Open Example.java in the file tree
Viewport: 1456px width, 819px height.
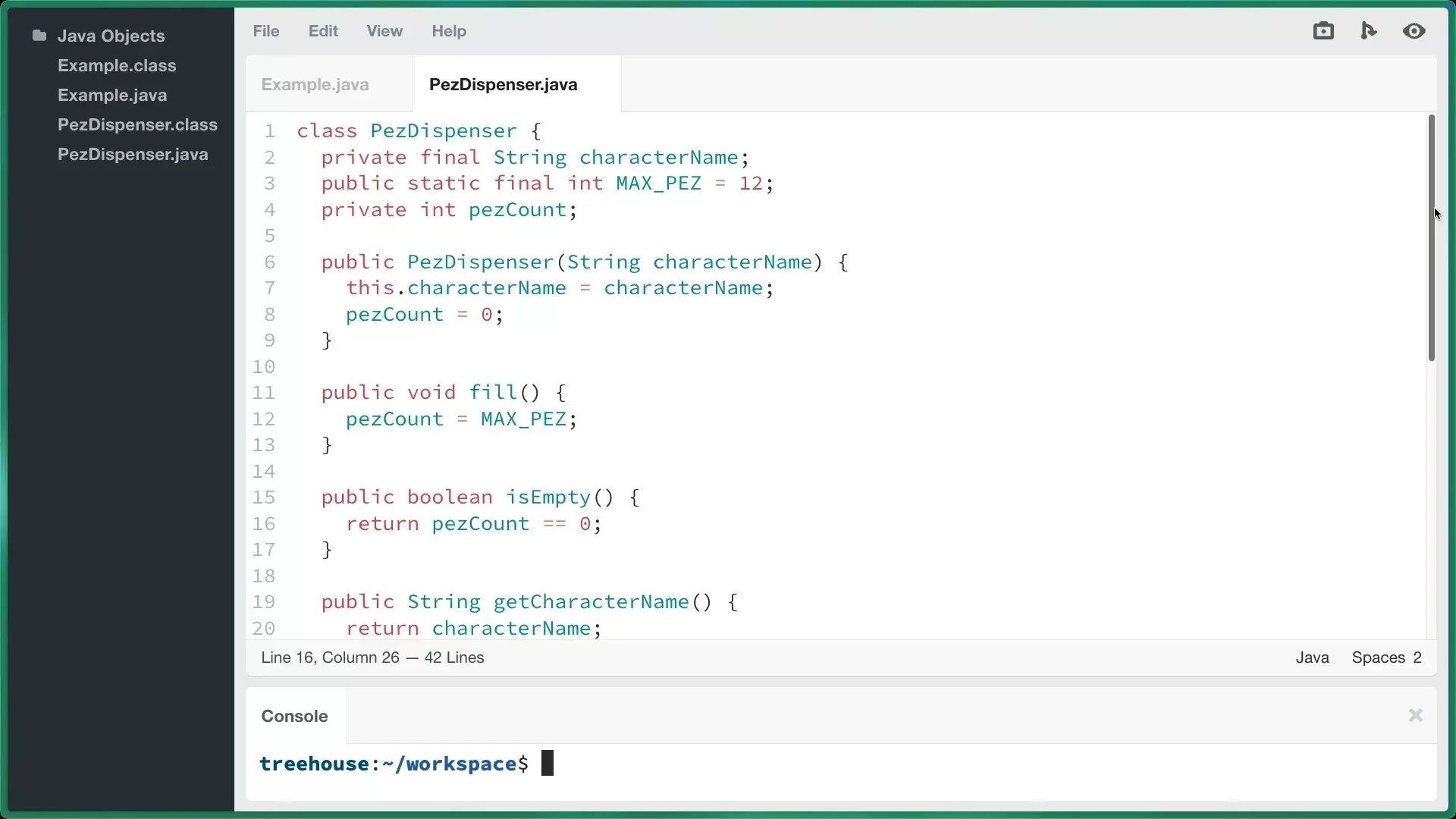[112, 95]
